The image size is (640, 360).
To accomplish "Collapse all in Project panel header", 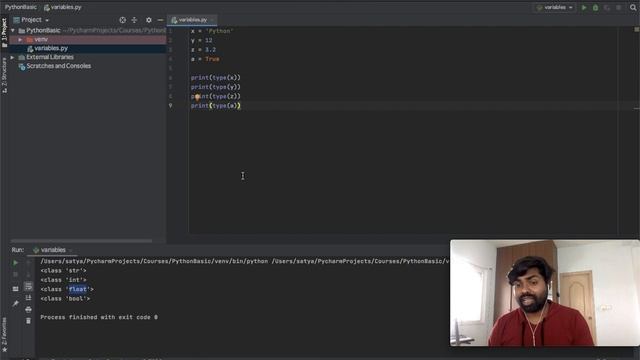I will [x=134, y=20].
